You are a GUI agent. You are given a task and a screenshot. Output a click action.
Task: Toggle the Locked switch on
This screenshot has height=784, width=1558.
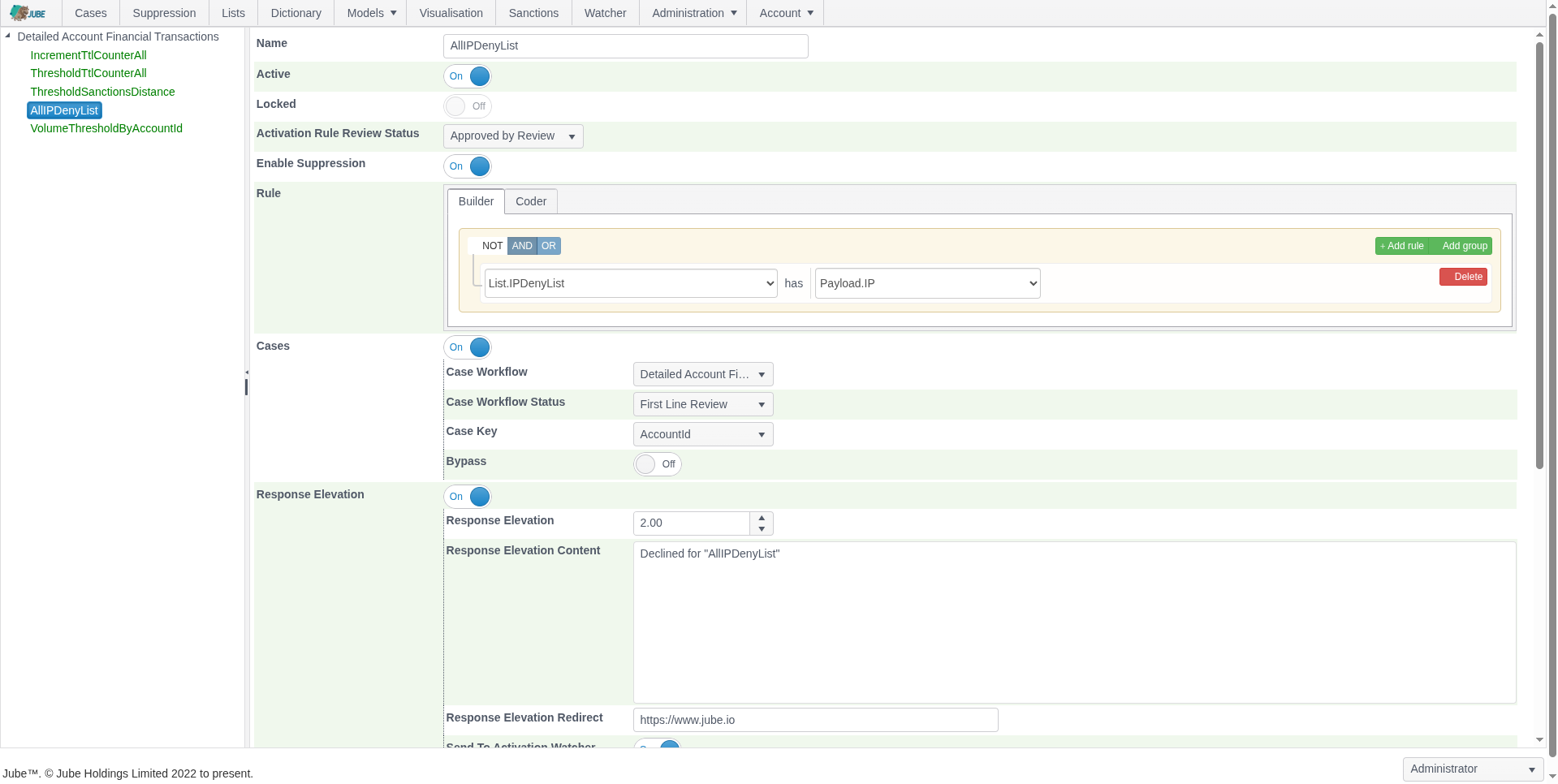(x=468, y=106)
